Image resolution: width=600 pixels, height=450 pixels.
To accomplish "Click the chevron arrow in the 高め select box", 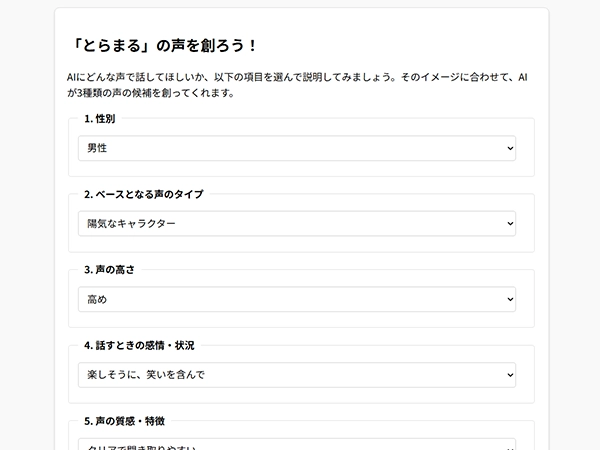I will 509,299.
